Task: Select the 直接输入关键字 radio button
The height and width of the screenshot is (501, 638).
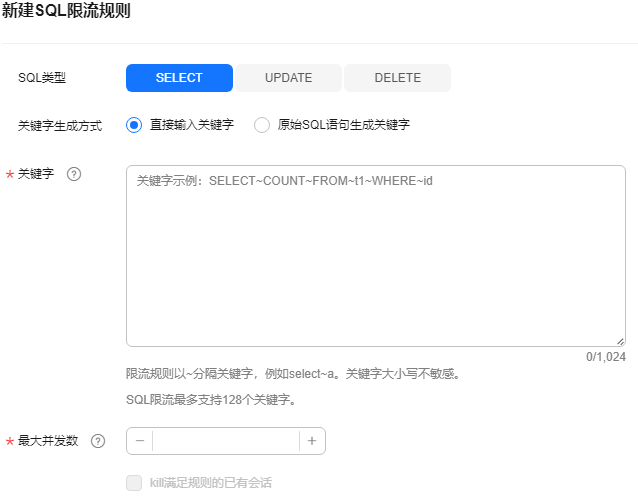Action: [x=134, y=125]
